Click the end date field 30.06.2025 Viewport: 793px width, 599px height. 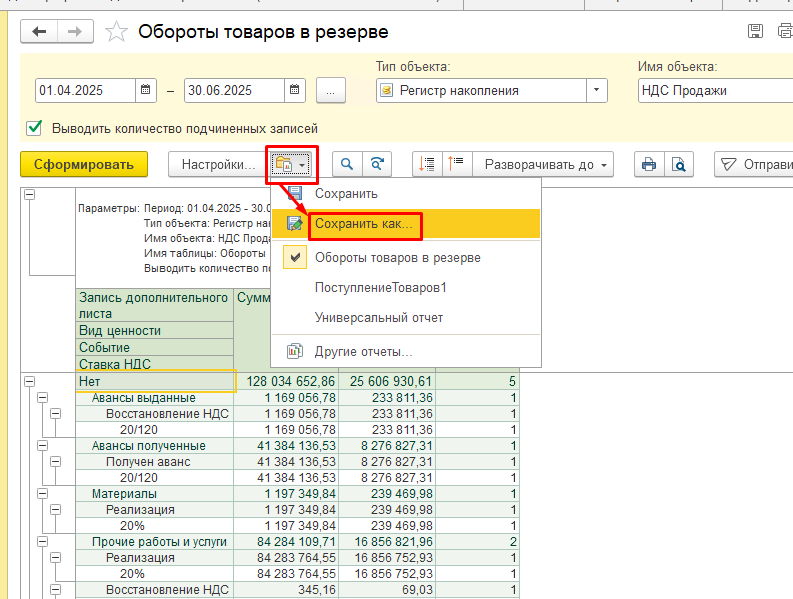point(234,90)
